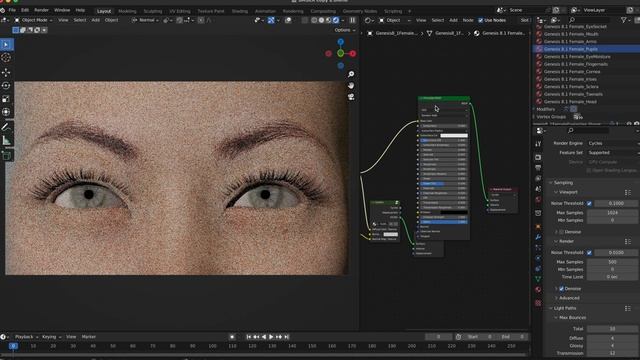Open the Output properties tab
Viewport: 640px width, 360px height.
tap(538, 168)
